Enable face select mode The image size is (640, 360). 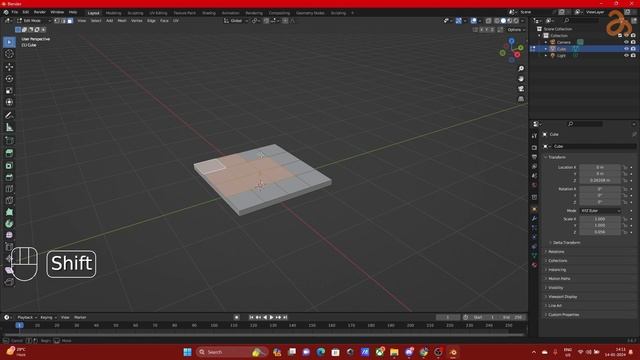[x=70, y=21]
